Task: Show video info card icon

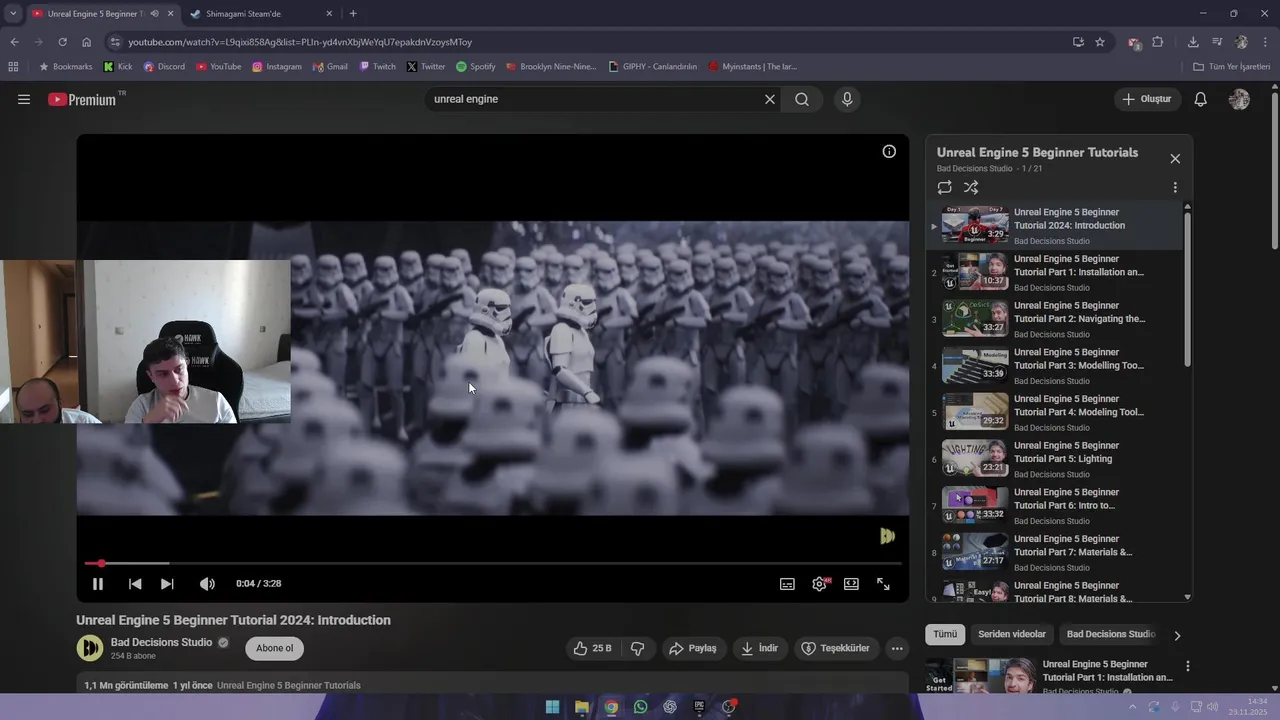Action: point(889,152)
